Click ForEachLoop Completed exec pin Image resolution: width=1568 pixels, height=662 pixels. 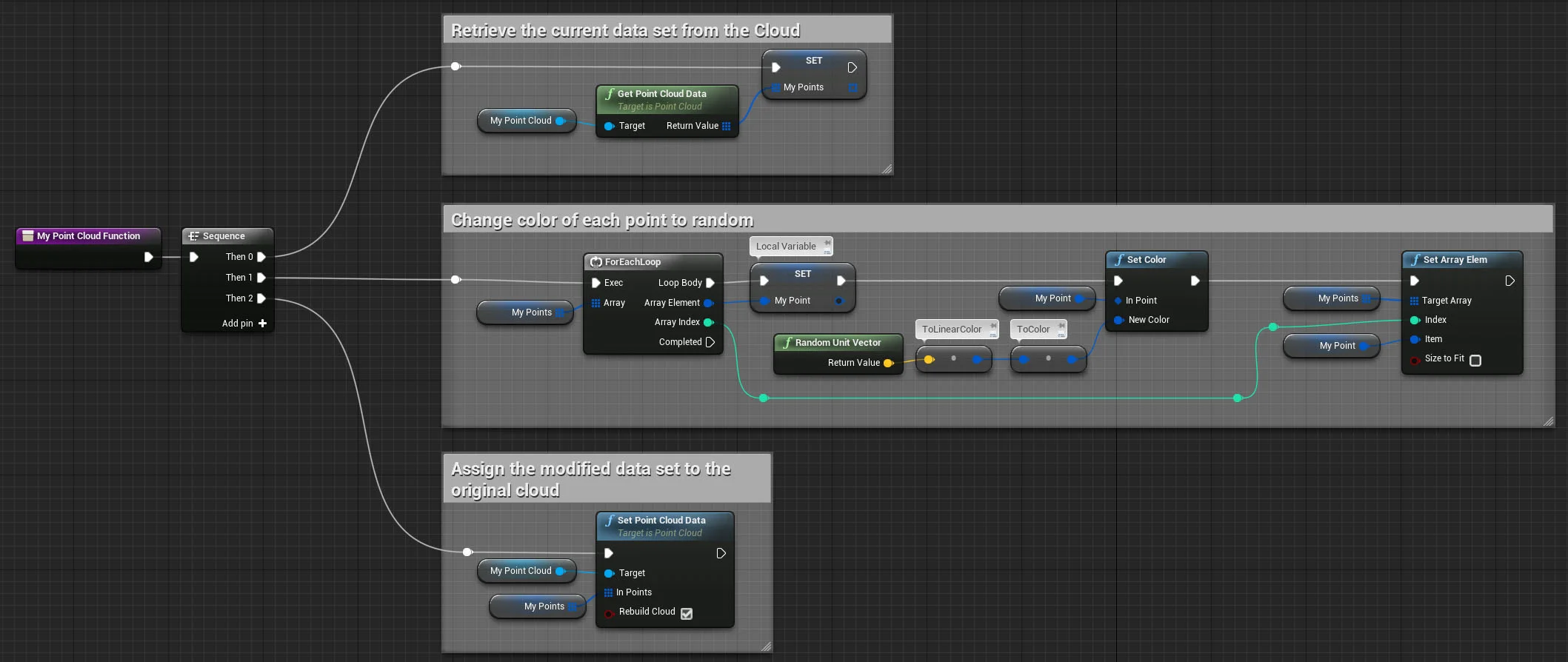tap(710, 342)
